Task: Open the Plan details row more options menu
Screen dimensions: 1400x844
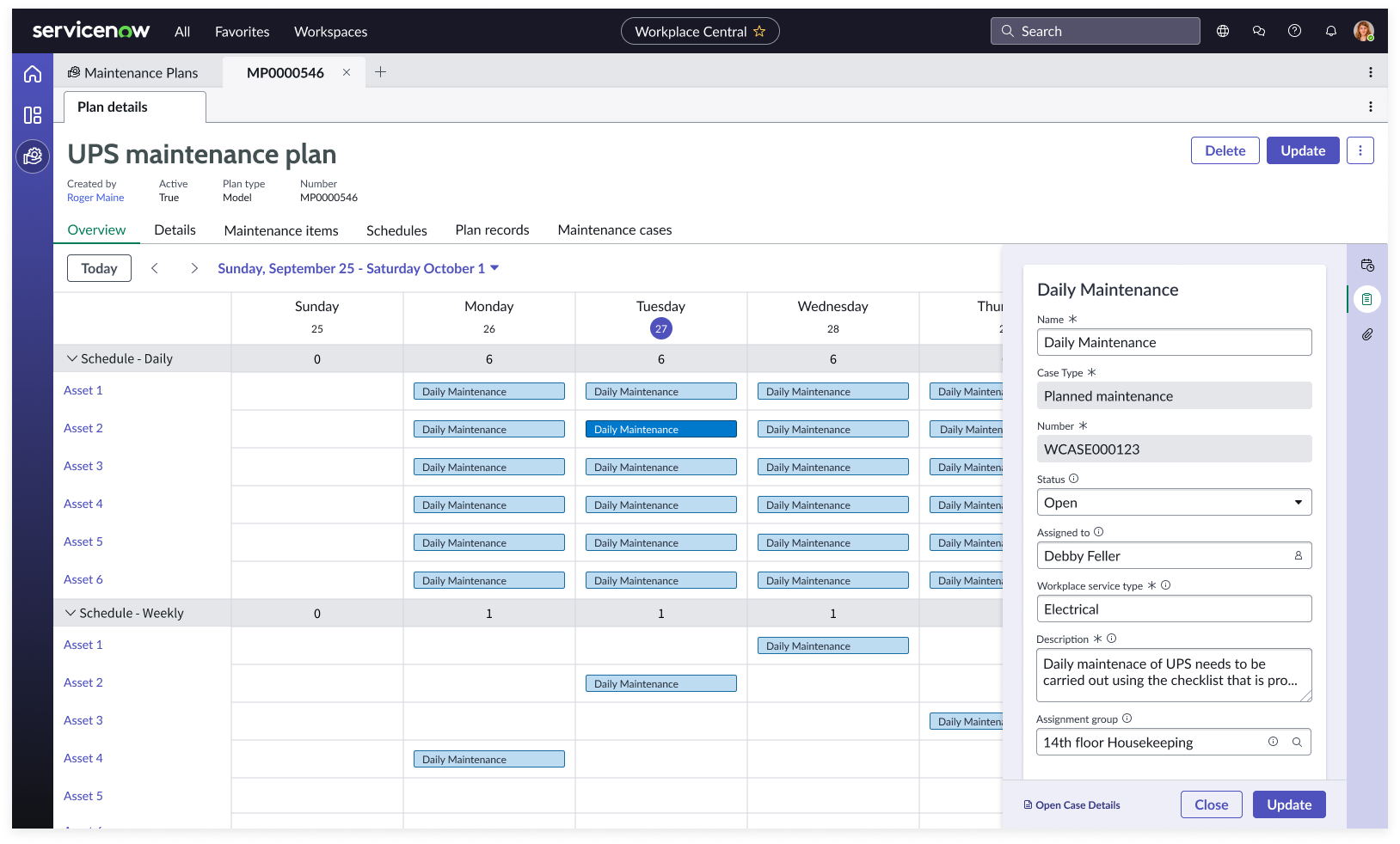Action: click(x=1371, y=107)
